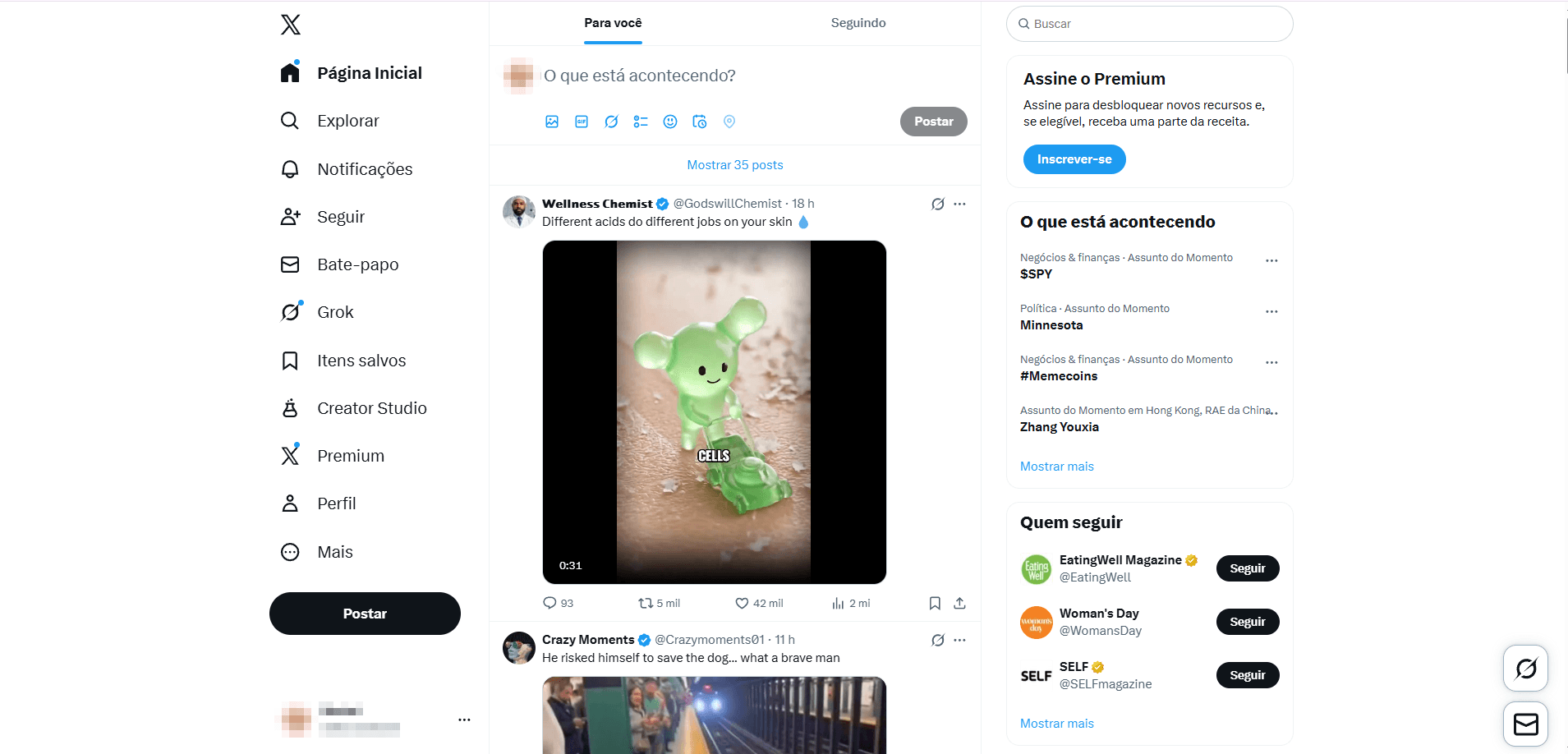The height and width of the screenshot is (754, 1568).
Task: Switch to the Seguindo tab
Action: pyautogui.click(x=858, y=23)
